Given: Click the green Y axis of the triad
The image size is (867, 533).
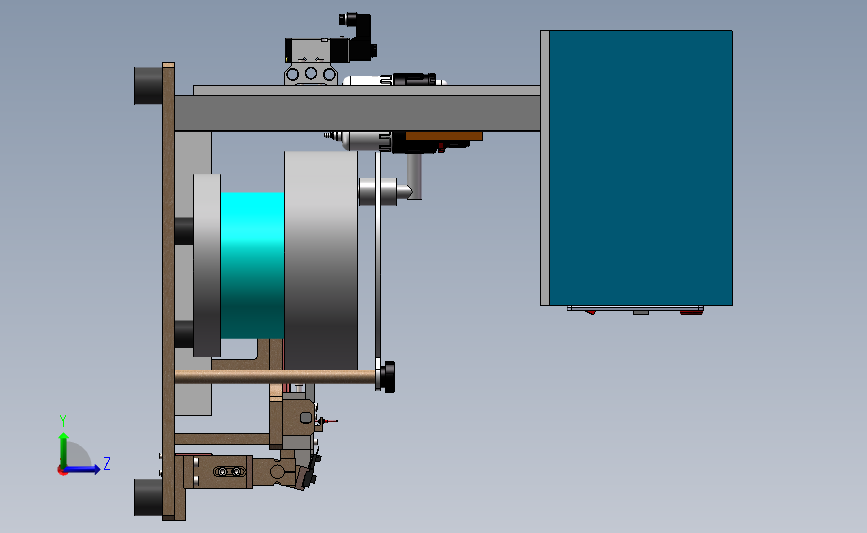Looking at the screenshot, I should (x=64, y=450).
